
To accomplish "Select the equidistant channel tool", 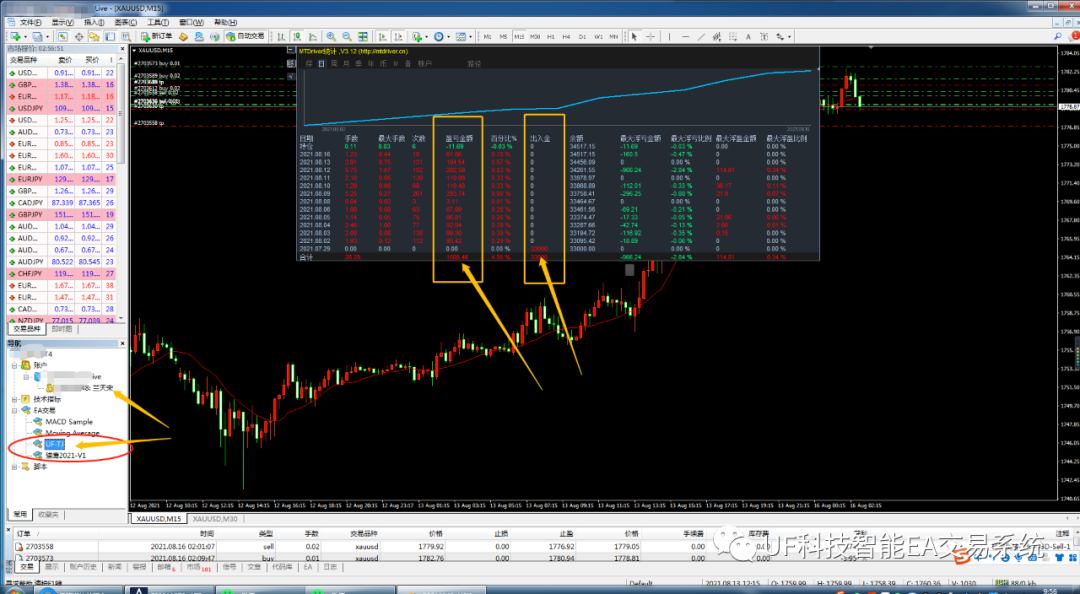I will (x=716, y=36).
